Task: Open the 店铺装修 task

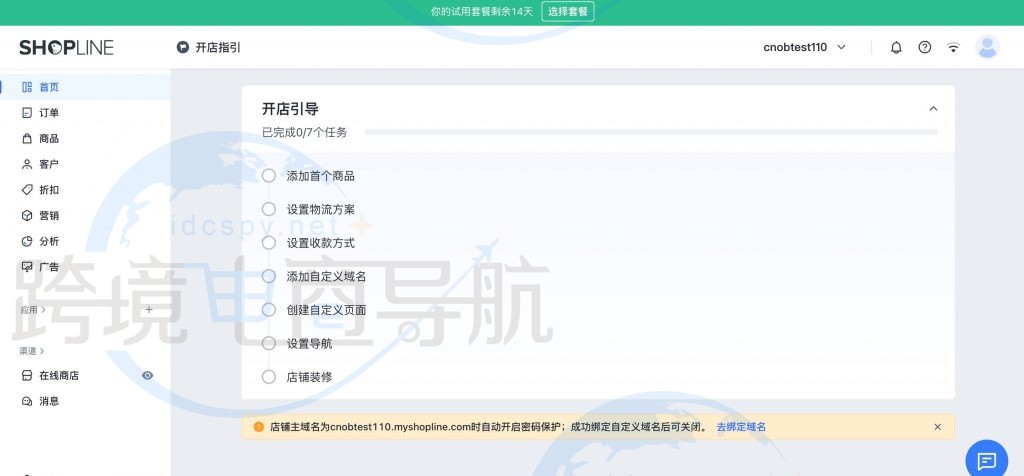Action: [x=310, y=377]
